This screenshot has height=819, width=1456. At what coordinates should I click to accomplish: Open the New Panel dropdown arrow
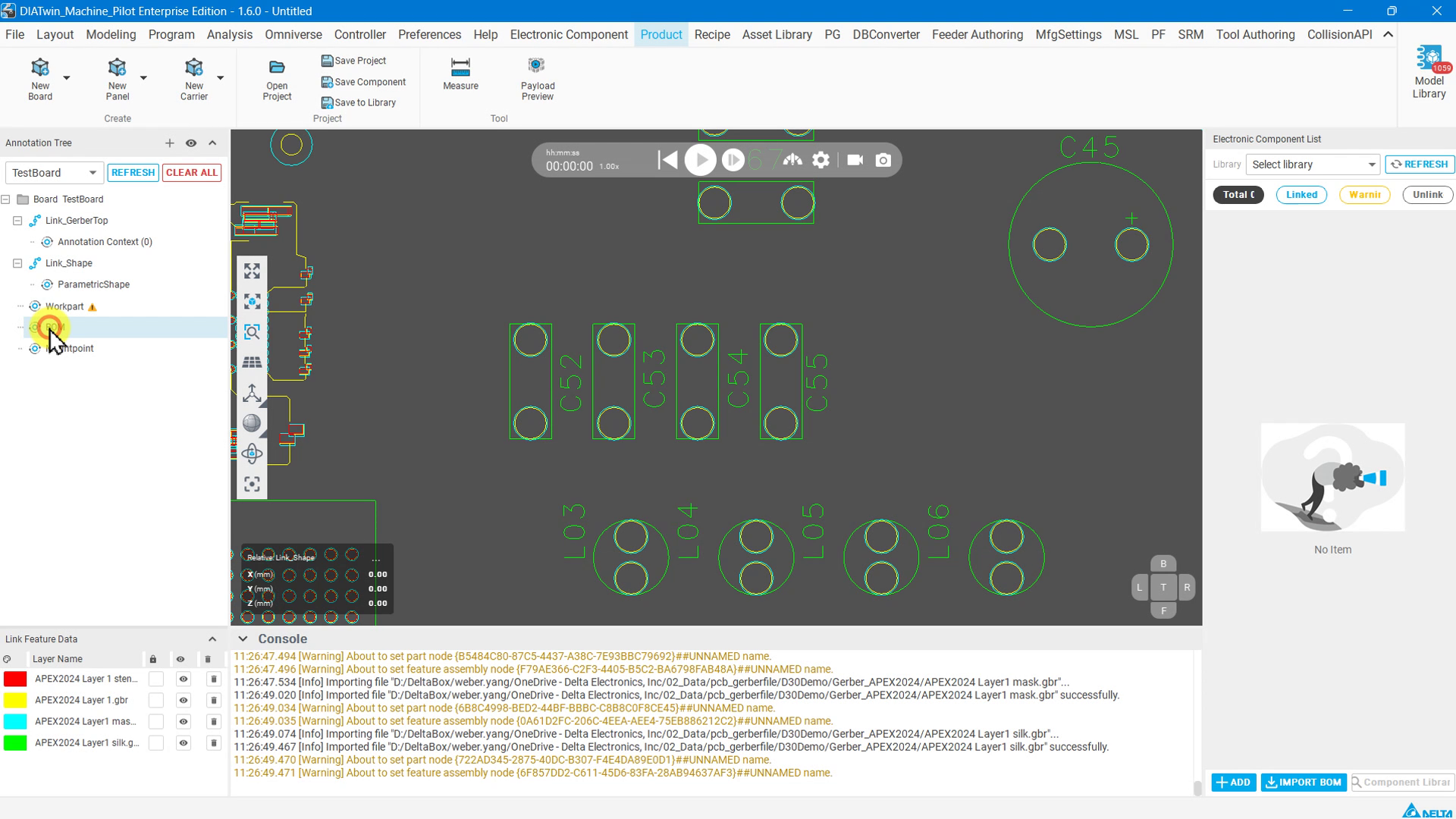tap(143, 77)
